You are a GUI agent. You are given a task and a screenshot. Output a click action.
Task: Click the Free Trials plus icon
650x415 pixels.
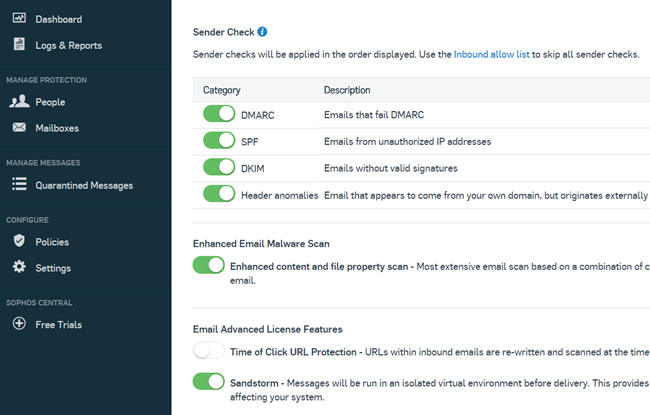18,325
